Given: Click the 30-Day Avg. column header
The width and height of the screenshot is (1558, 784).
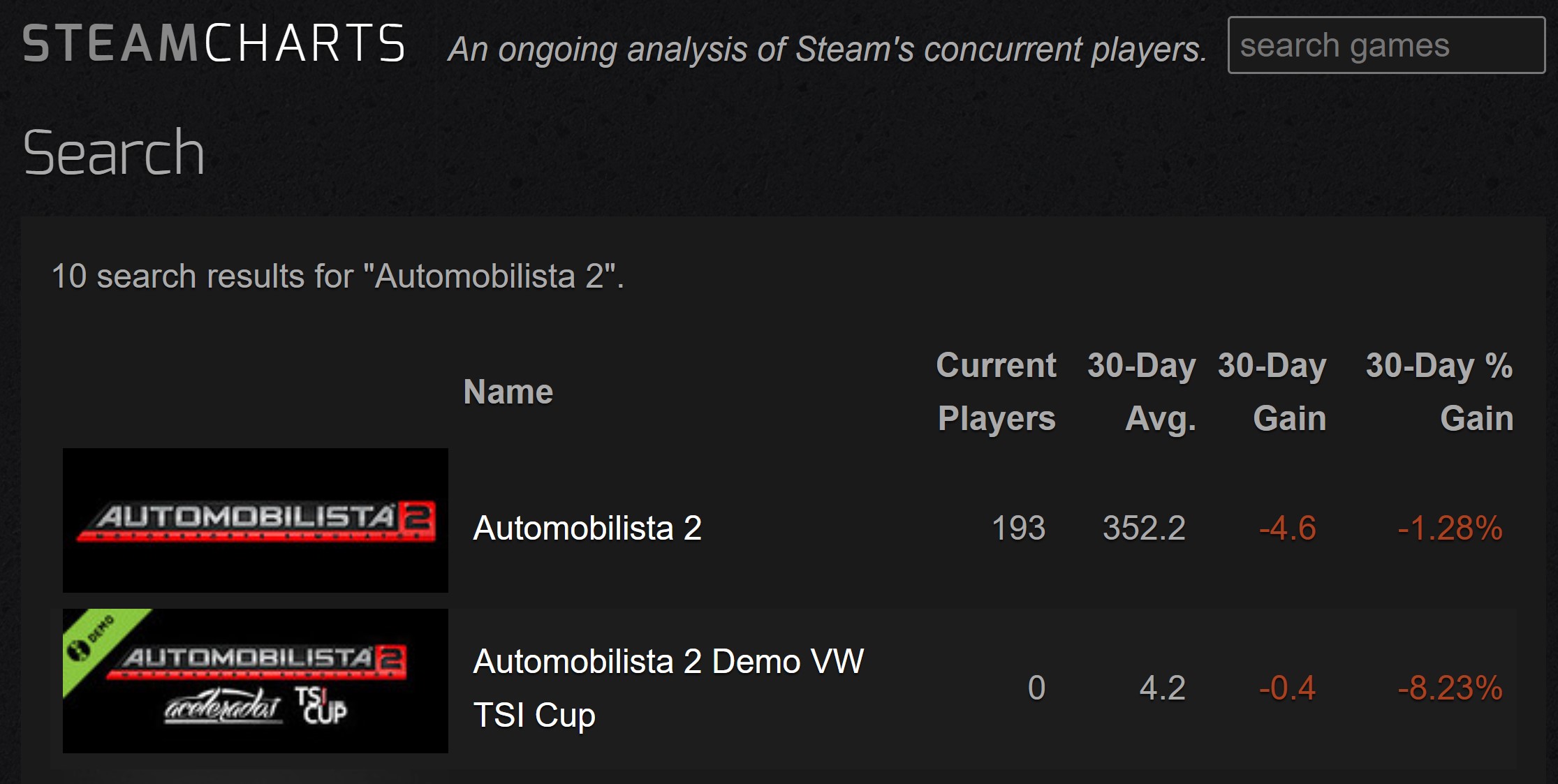Looking at the screenshot, I should click(1142, 392).
